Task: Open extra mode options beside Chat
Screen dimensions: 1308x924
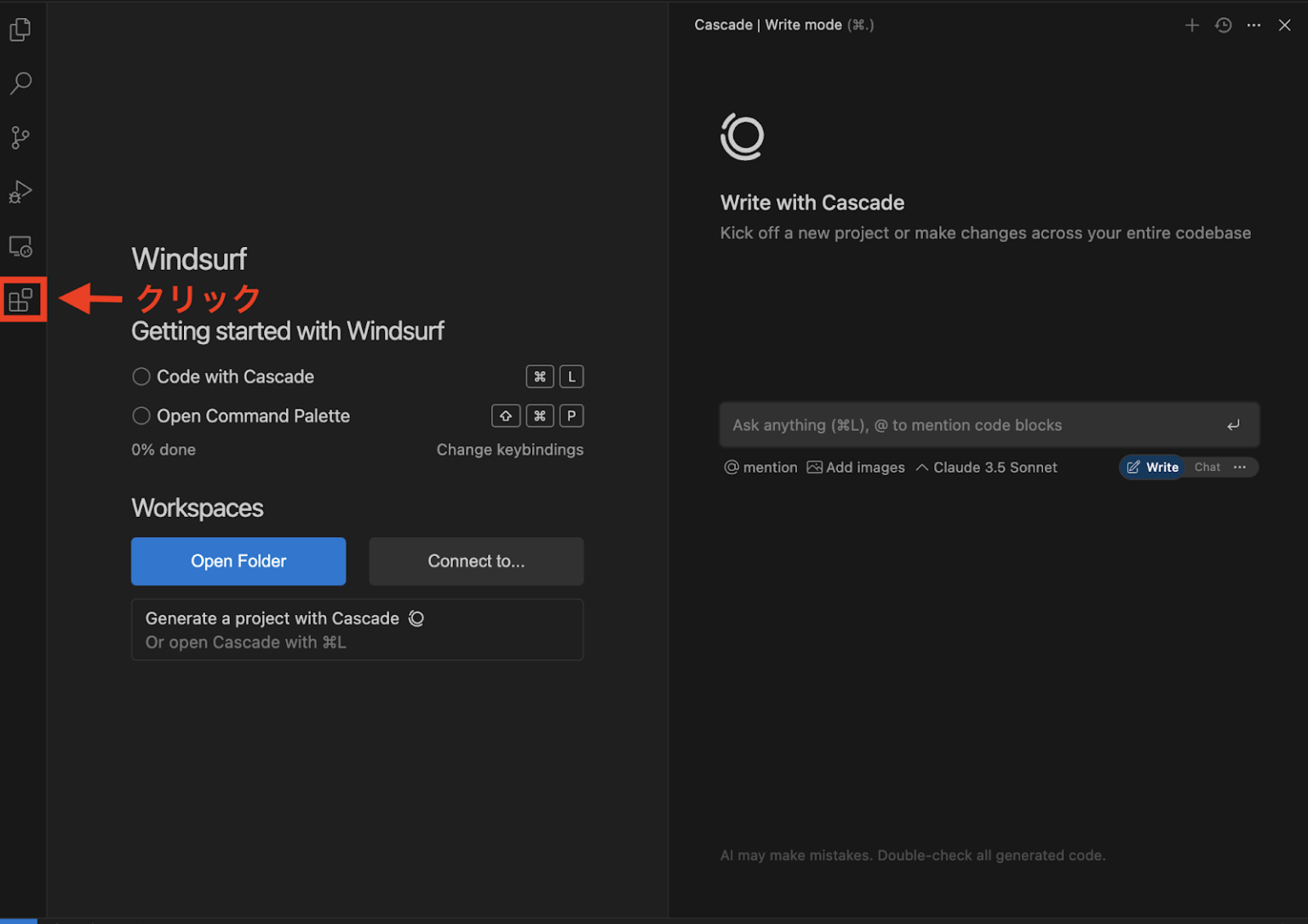Action: (x=1240, y=467)
